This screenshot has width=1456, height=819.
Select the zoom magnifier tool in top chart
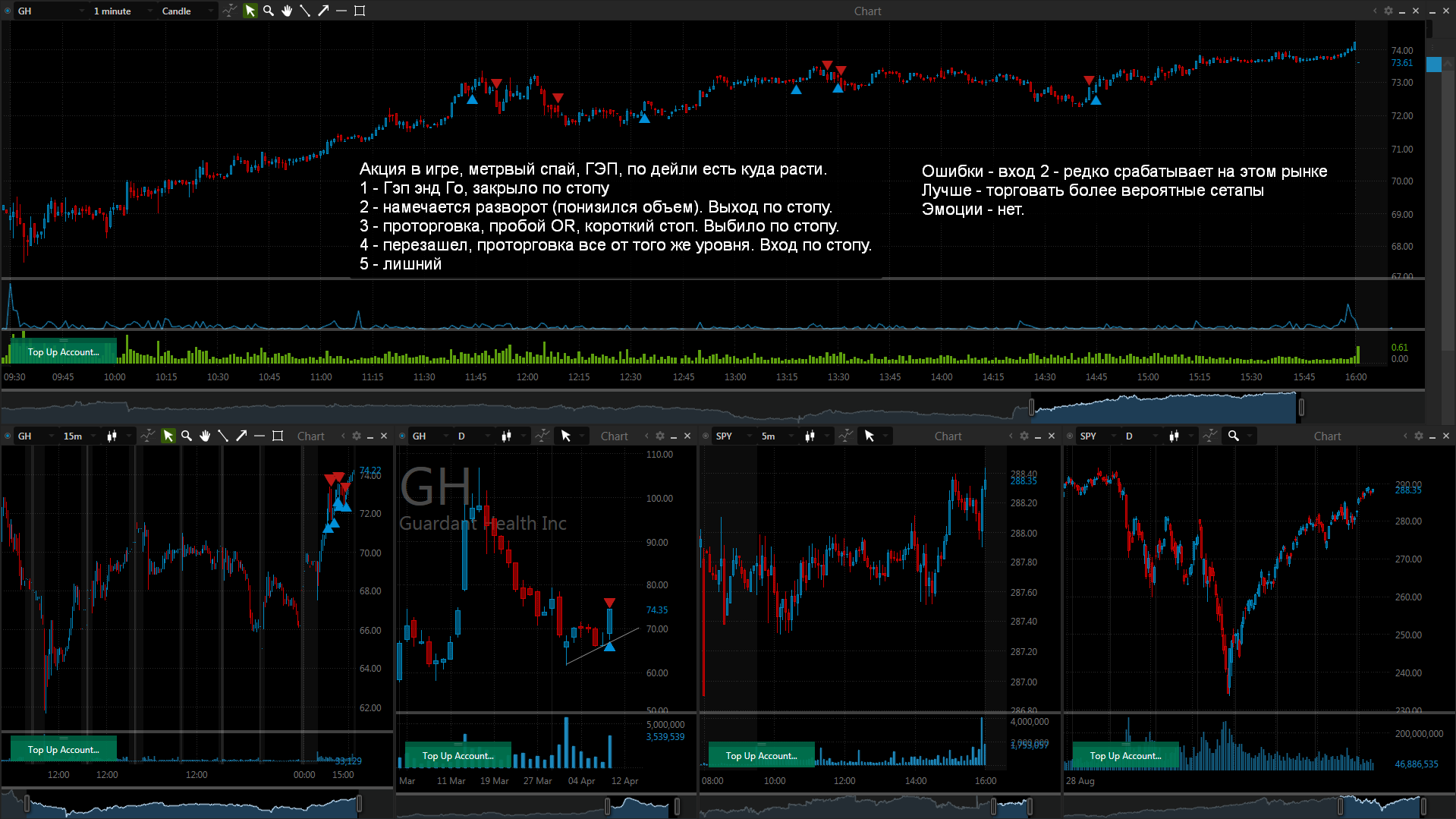click(x=268, y=11)
